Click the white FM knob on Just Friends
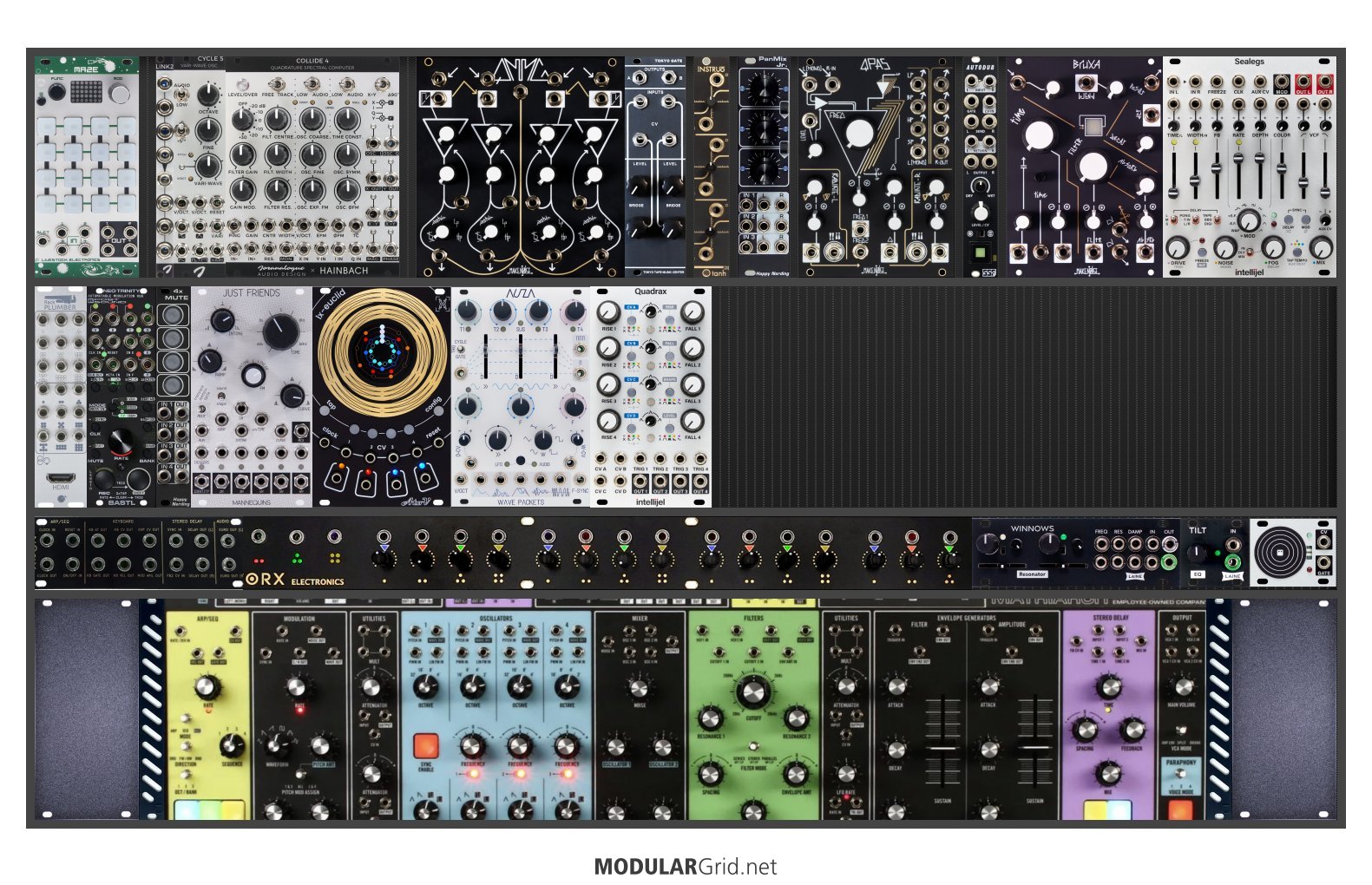 [253, 376]
